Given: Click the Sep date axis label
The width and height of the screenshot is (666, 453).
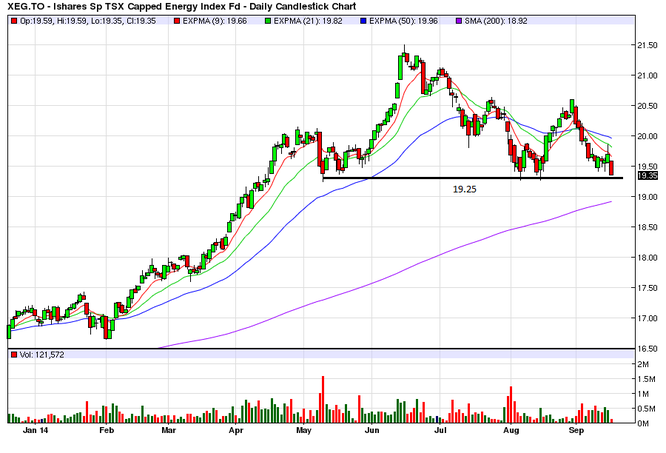Looking at the screenshot, I should (x=576, y=430).
